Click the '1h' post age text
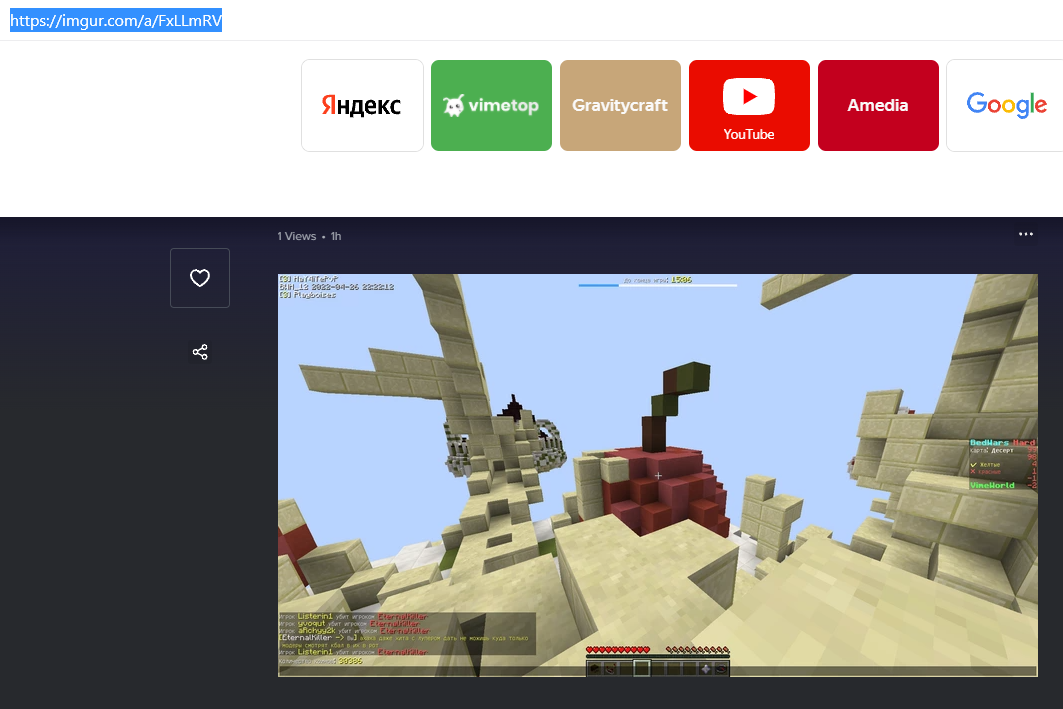Screen dimensions: 1063x709 click(336, 236)
